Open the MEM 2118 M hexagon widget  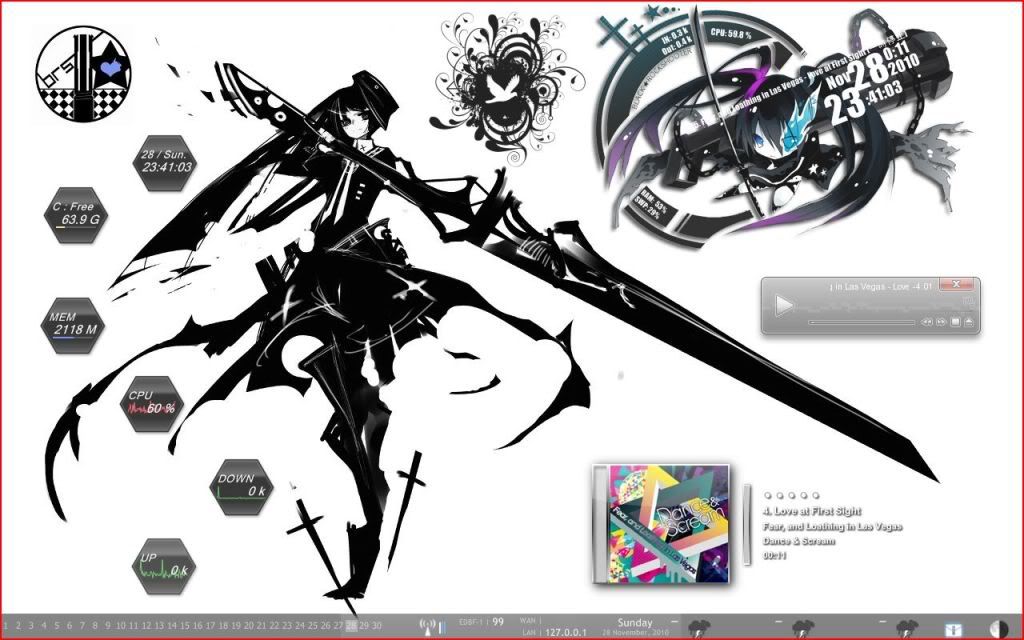tap(72, 325)
